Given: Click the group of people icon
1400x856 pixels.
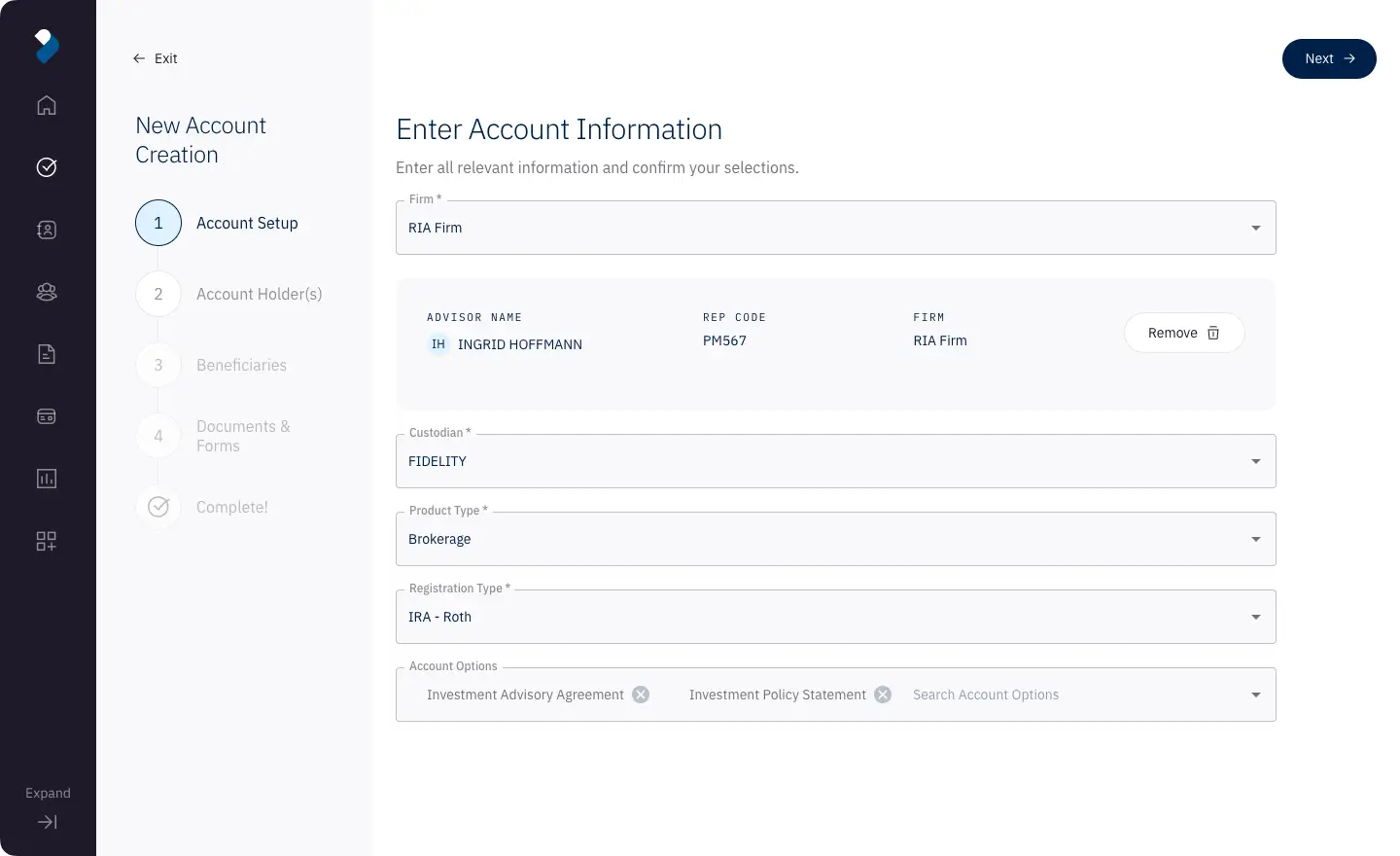Looking at the screenshot, I should pyautogui.click(x=47, y=292).
